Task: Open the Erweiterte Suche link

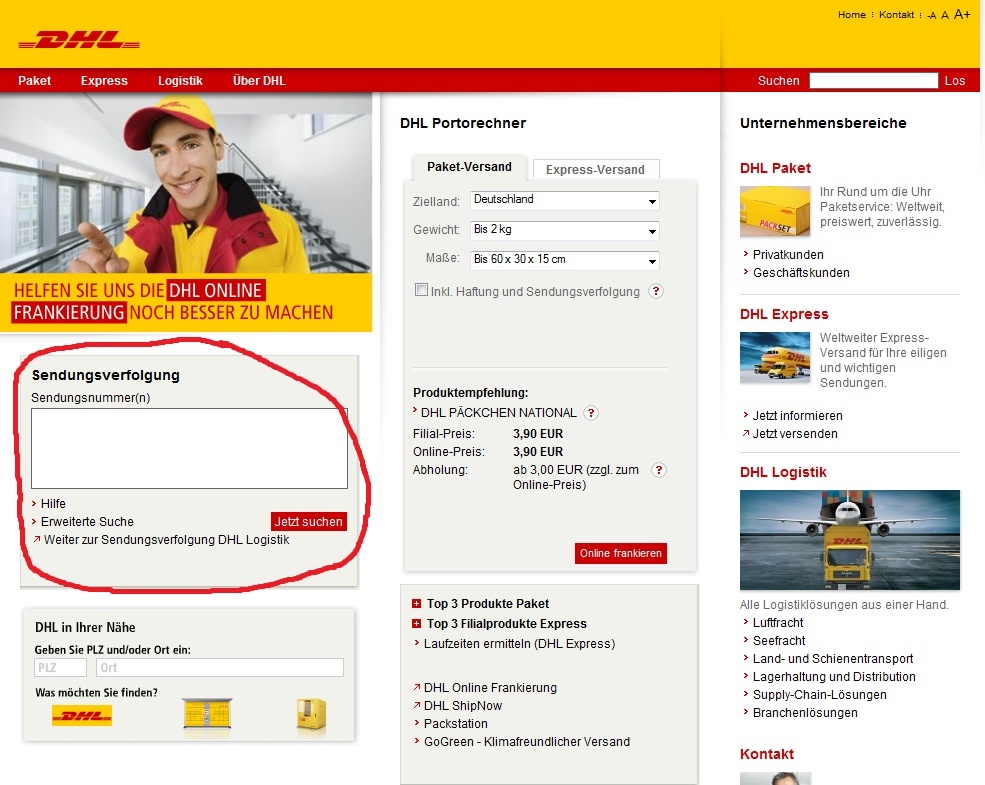Action: 87,522
